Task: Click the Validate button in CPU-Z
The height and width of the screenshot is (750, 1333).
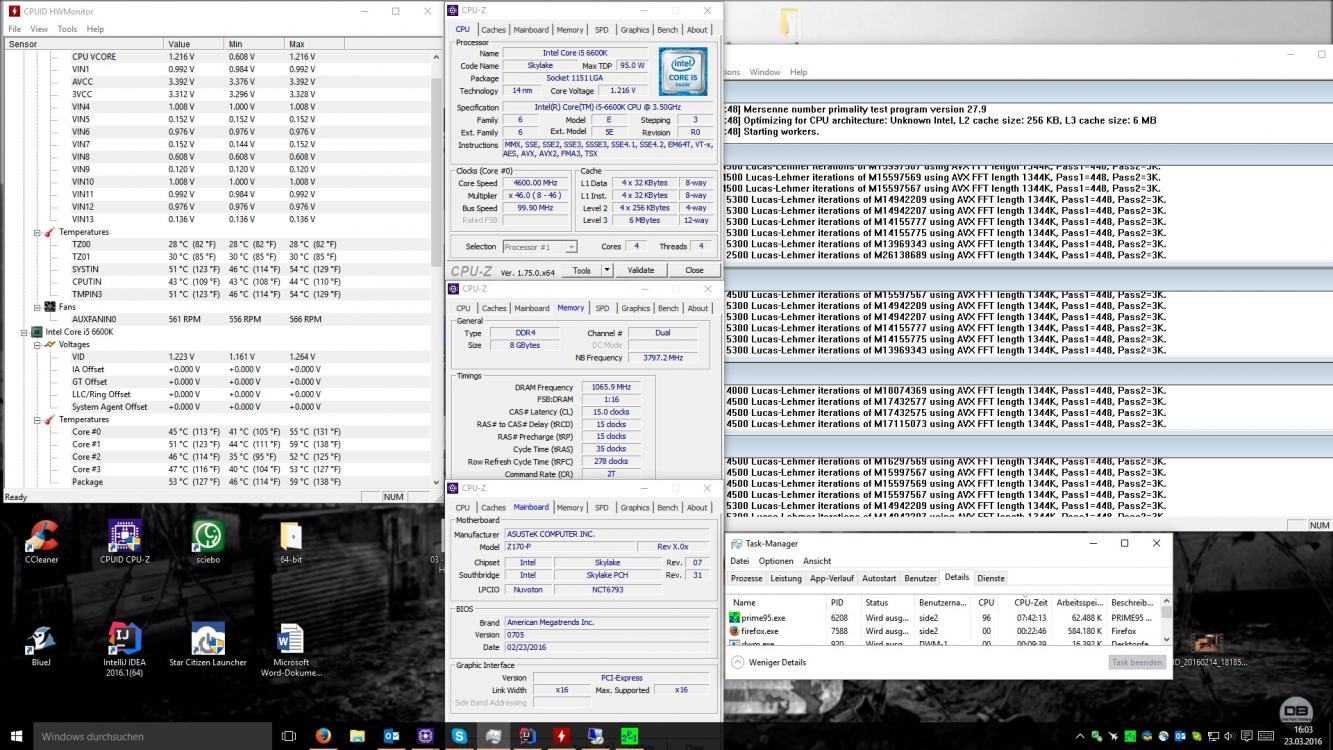Action: click(641, 270)
